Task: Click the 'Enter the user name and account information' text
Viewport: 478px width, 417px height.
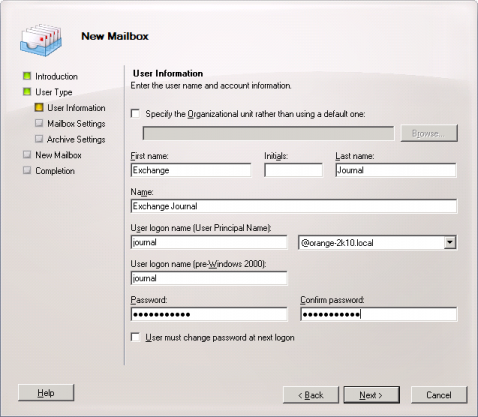Action: 211,86
